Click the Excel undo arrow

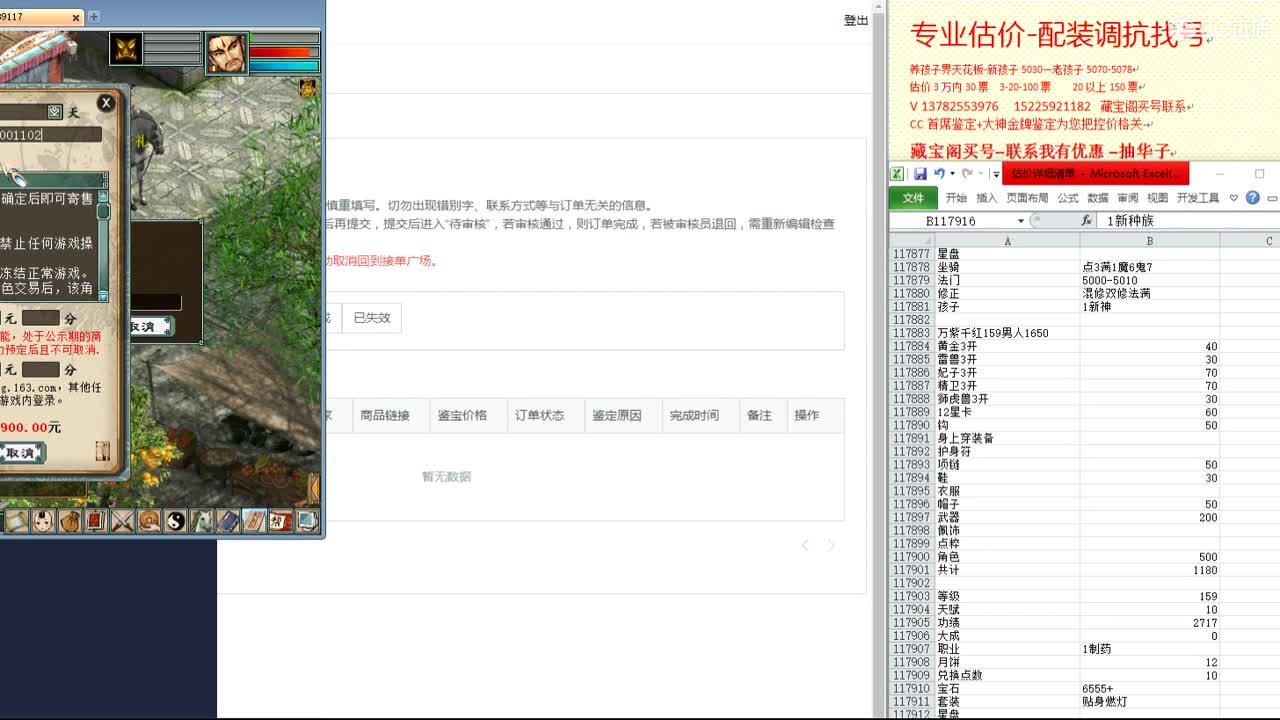pos(939,174)
